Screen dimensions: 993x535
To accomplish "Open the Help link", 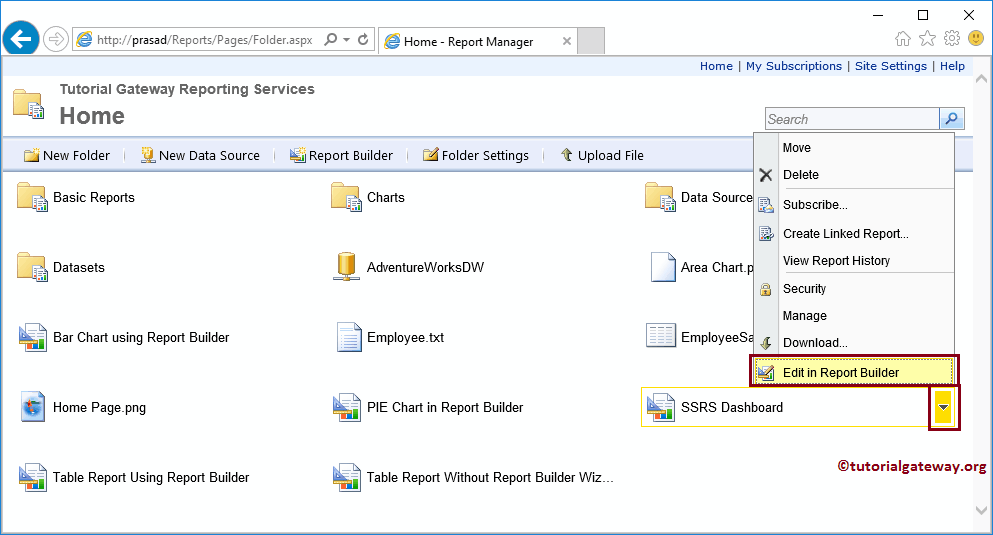I will coord(952,66).
